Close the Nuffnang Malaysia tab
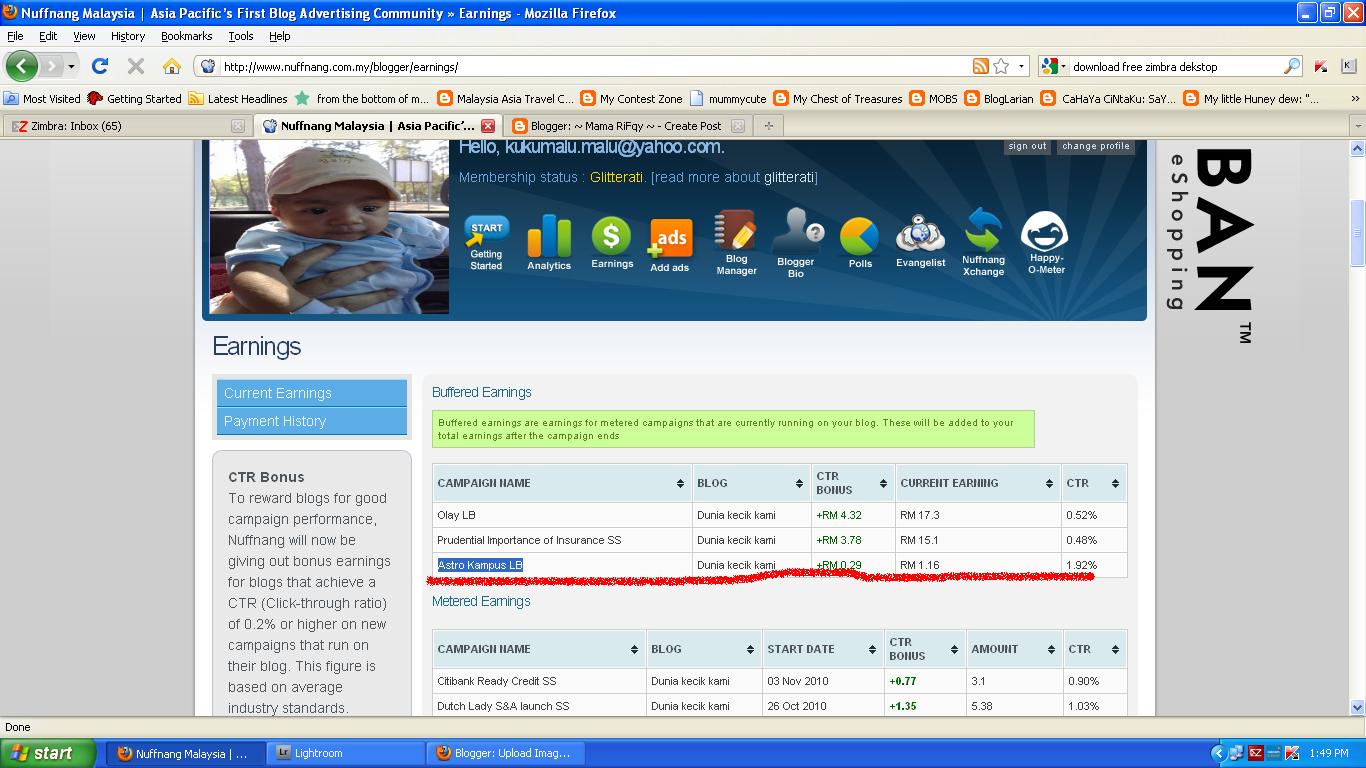 (x=488, y=126)
